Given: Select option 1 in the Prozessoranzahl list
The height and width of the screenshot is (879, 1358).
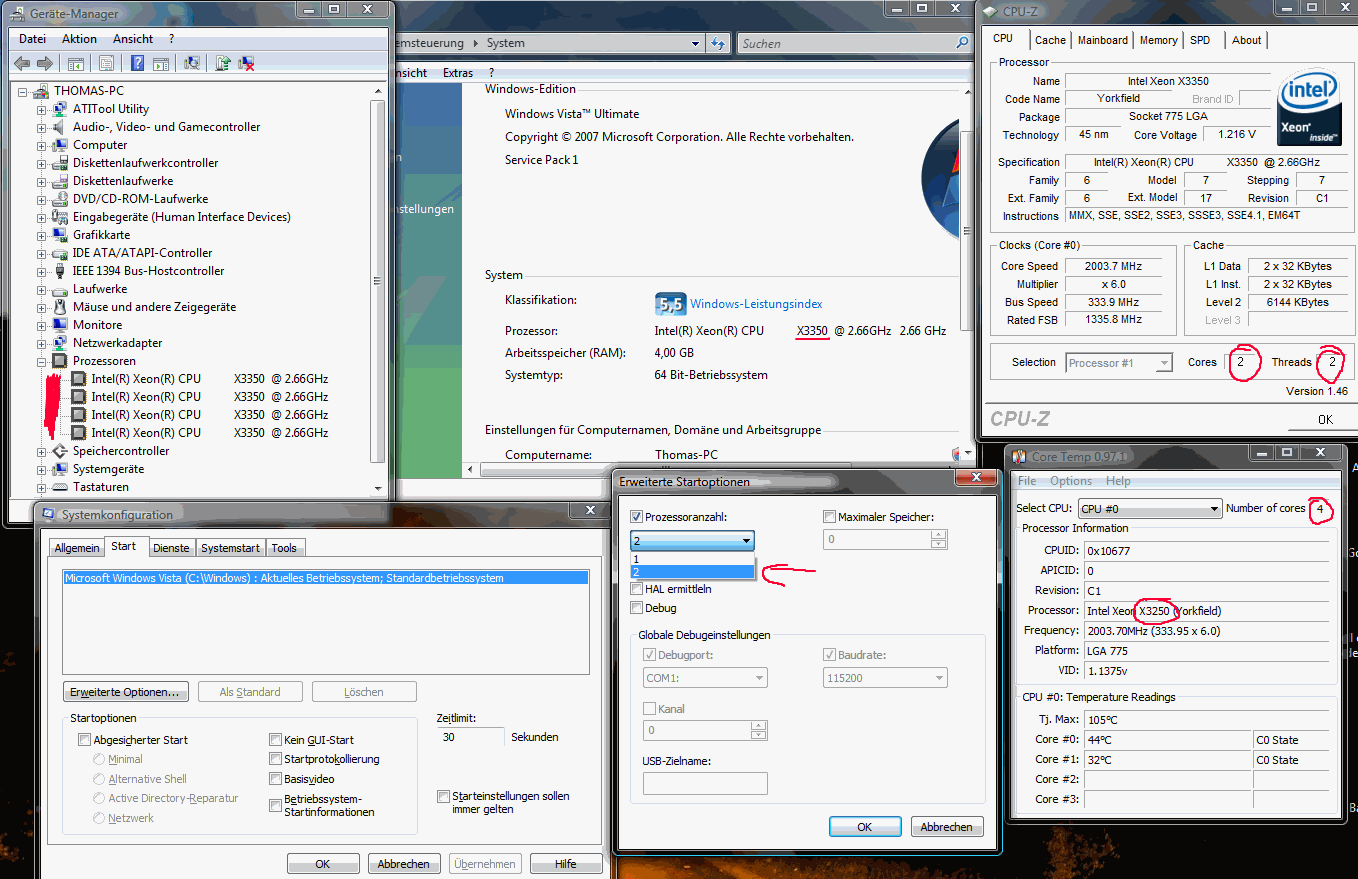Looking at the screenshot, I should (x=692, y=559).
